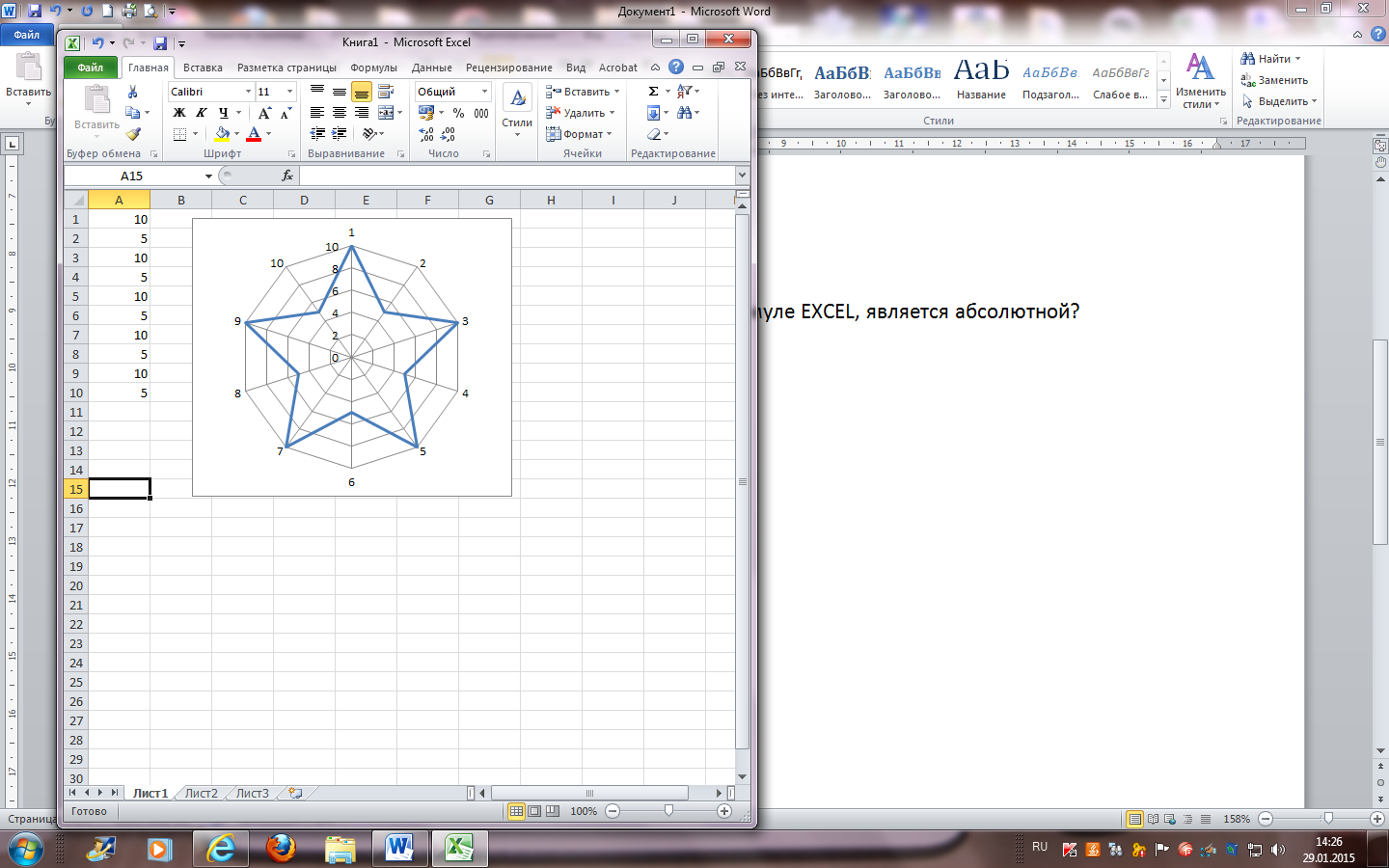Toggle middle vertical align in Excel
This screenshot has height=868, width=1389.
pyautogui.click(x=340, y=92)
